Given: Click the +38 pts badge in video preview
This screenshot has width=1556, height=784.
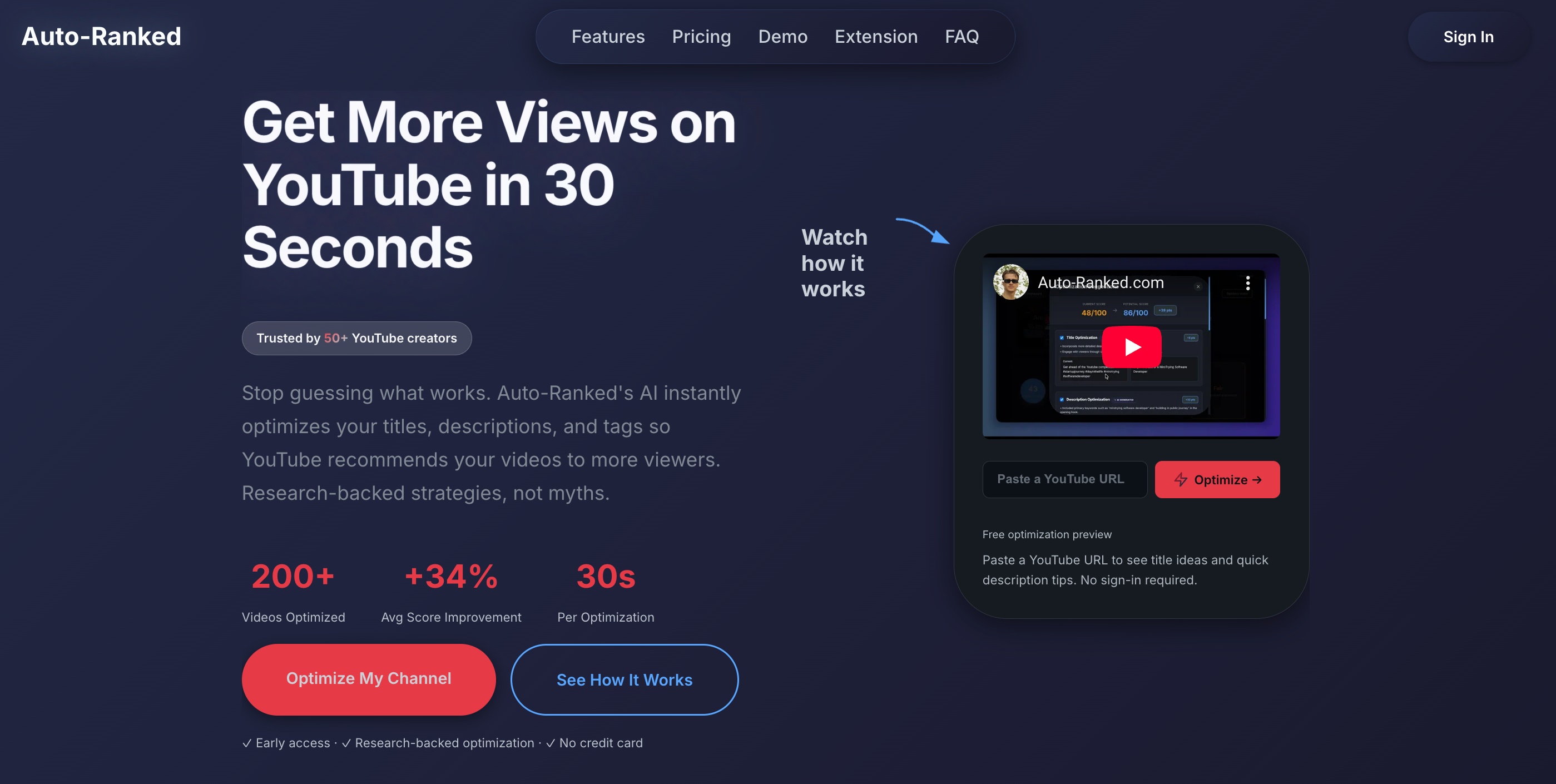Looking at the screenshot, I should [x=1164, y=310].
